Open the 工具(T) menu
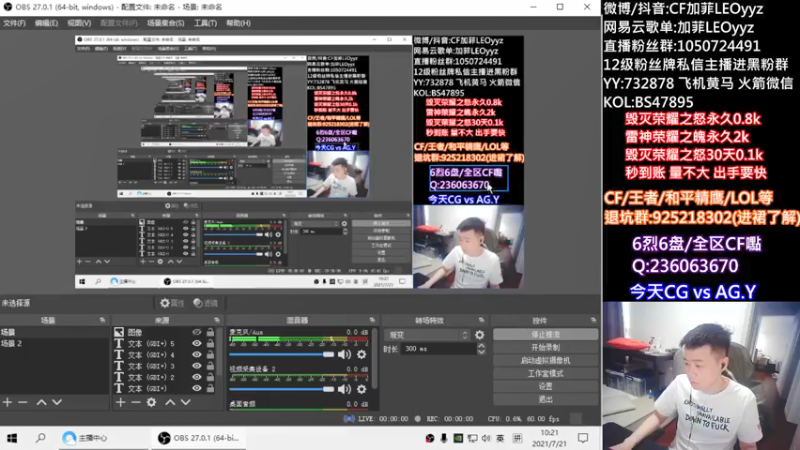Viewport: 800px width, 450px height. (x=205, y=23)
